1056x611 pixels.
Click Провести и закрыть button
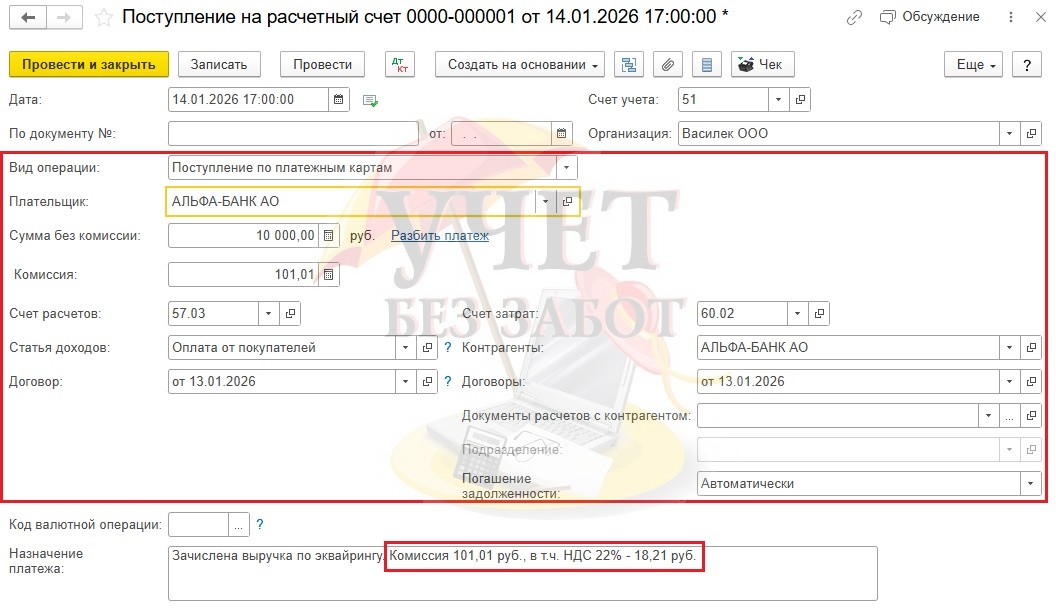click(x=89, y=64)
